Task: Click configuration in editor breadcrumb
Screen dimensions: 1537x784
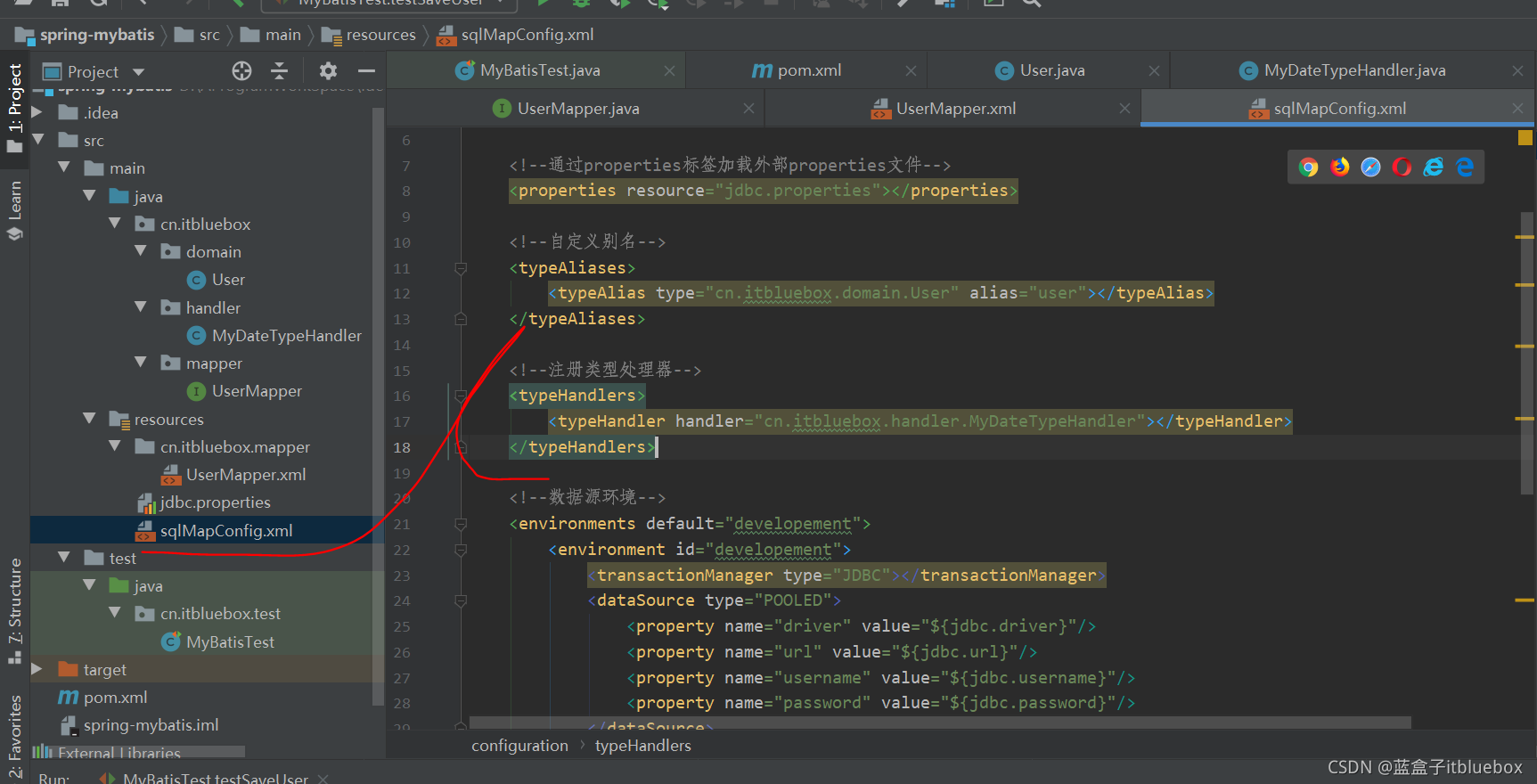Action: pyautogui.click(x=519, y=746)
